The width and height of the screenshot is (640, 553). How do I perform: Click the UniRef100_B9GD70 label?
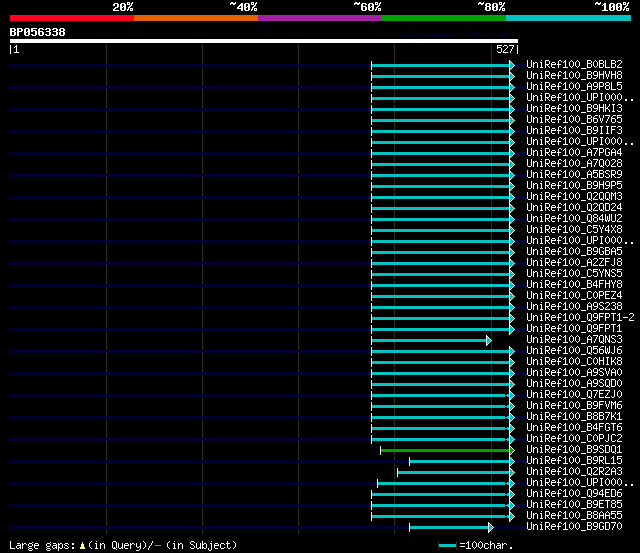click(574, 527)
